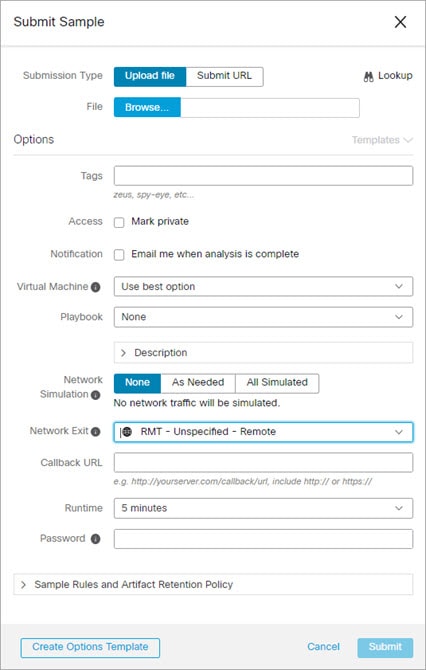Switch to Submit URL submission type

coord(224,76)
